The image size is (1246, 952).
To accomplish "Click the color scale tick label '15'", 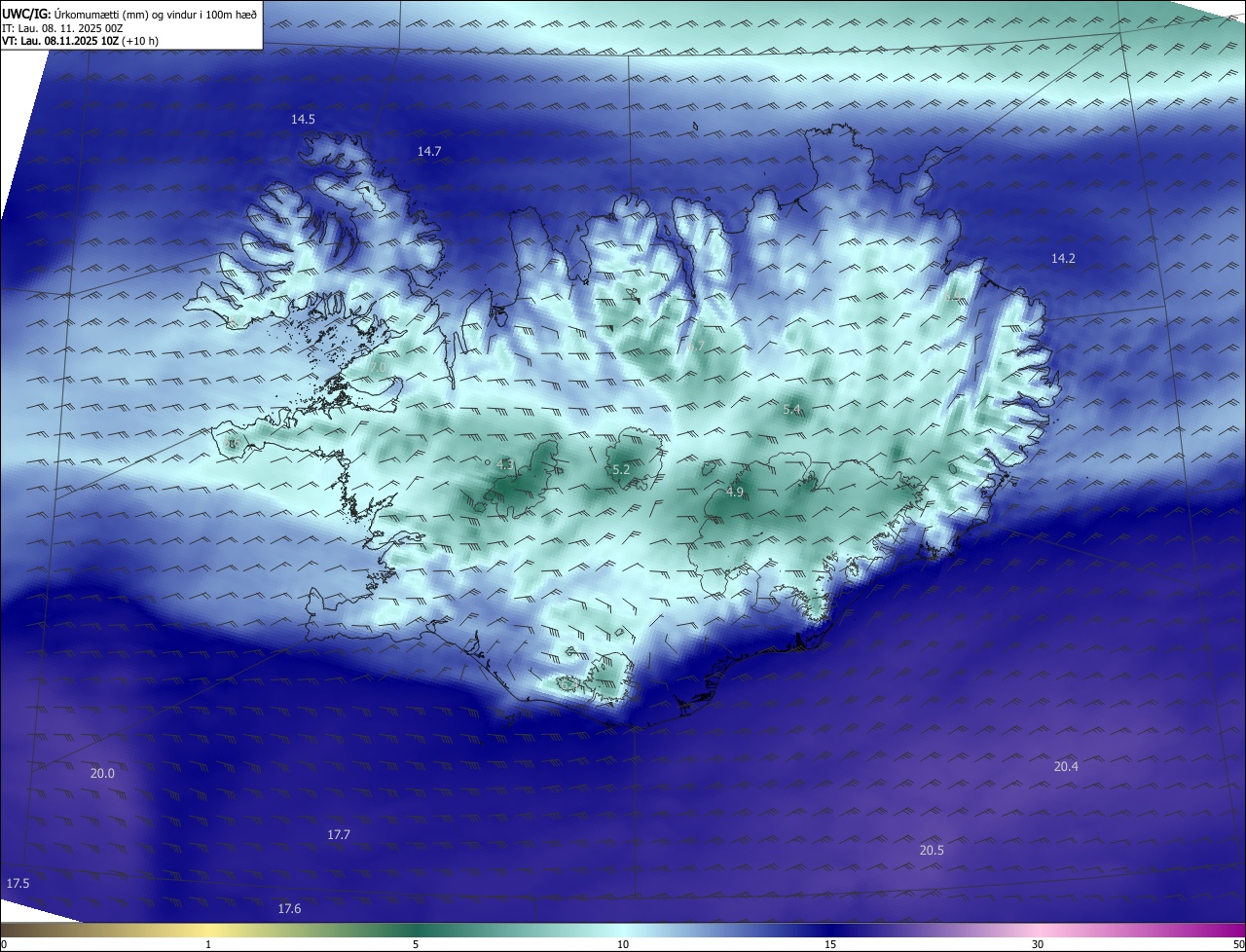I will coord(830,944).
